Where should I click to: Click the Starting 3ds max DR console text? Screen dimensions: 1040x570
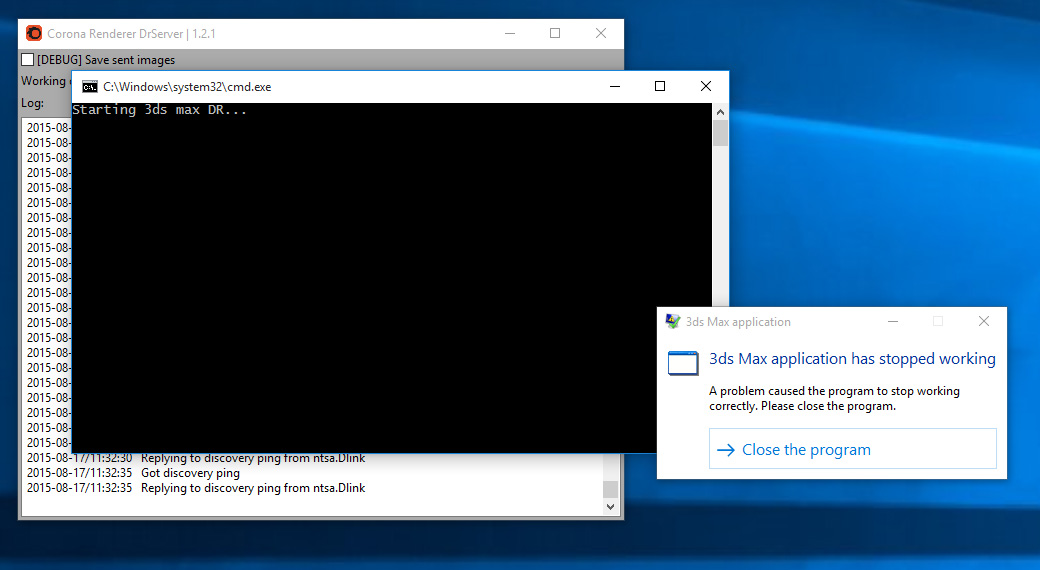click(x=159, y=110)
